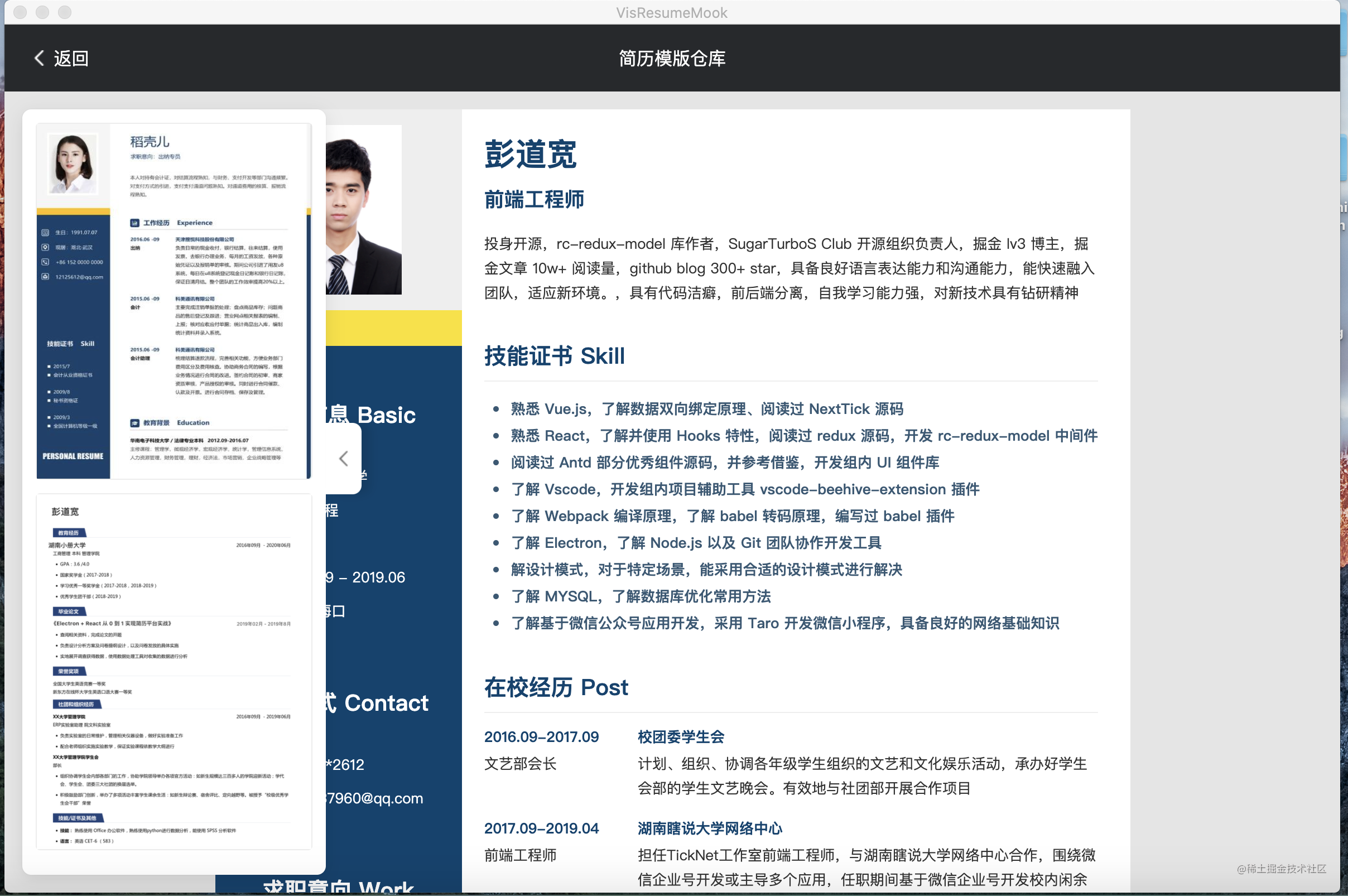The height and width of the screenshot is (896, 1348).
Task: Minimize the VisResumeMook window
Action: 42,12
